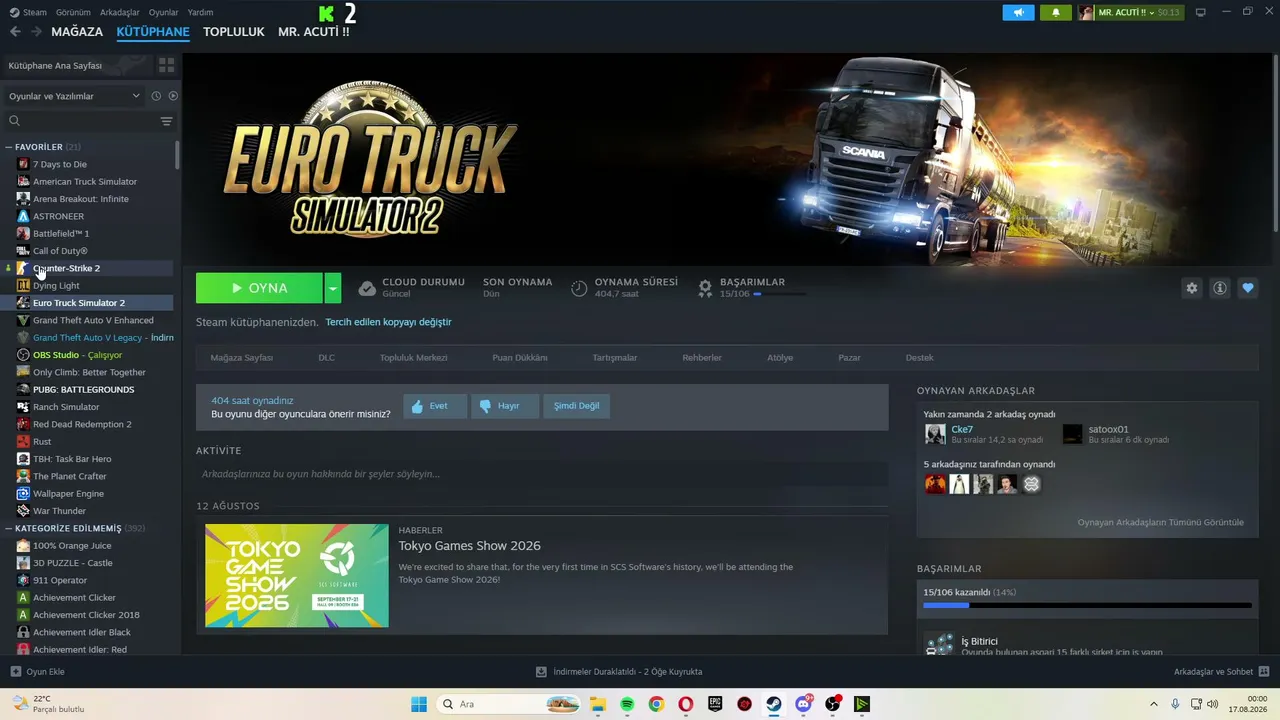Click the Wallpaper Engine icon in sidebar

point(23,494)
